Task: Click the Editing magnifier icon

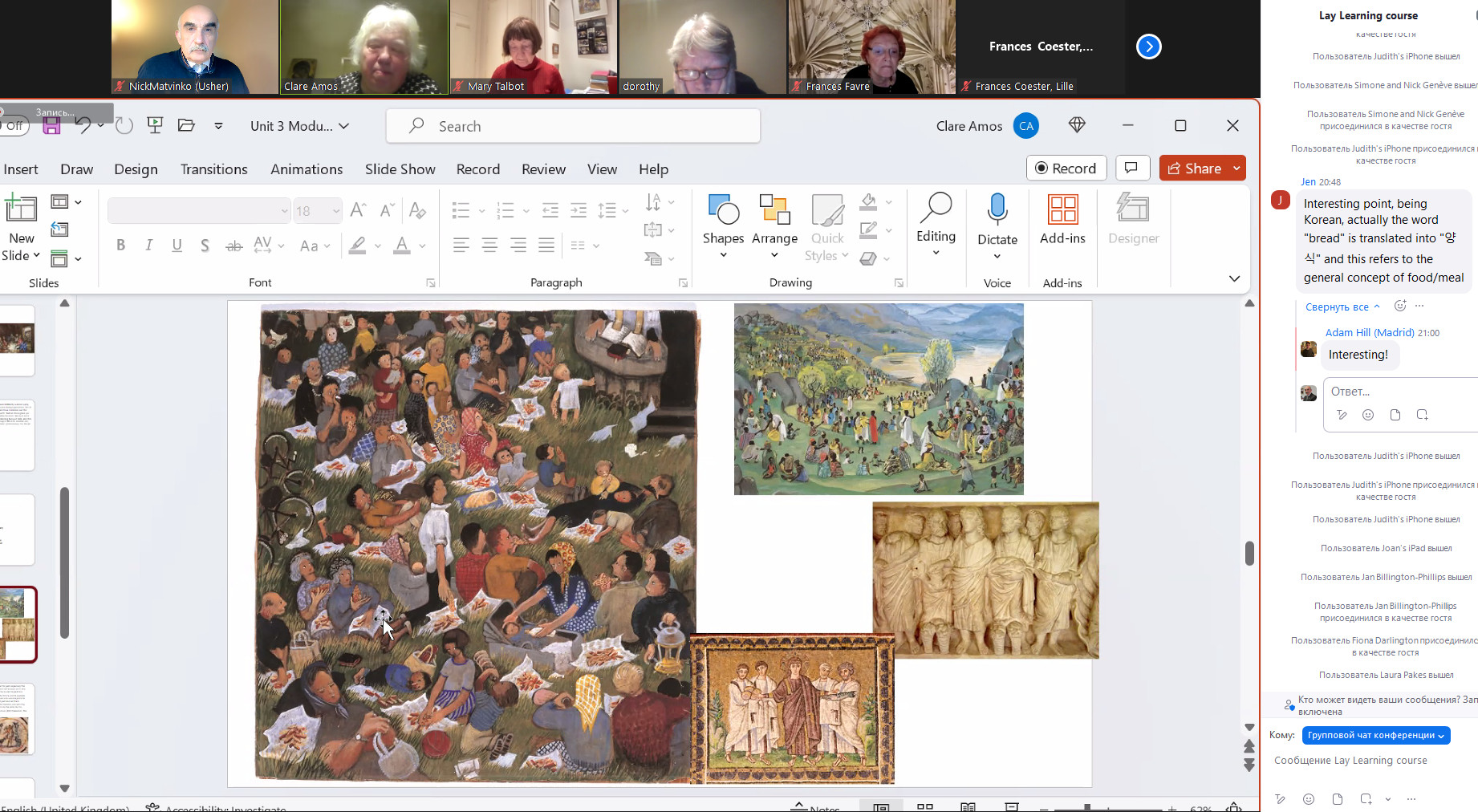Action: click(936, 208)
